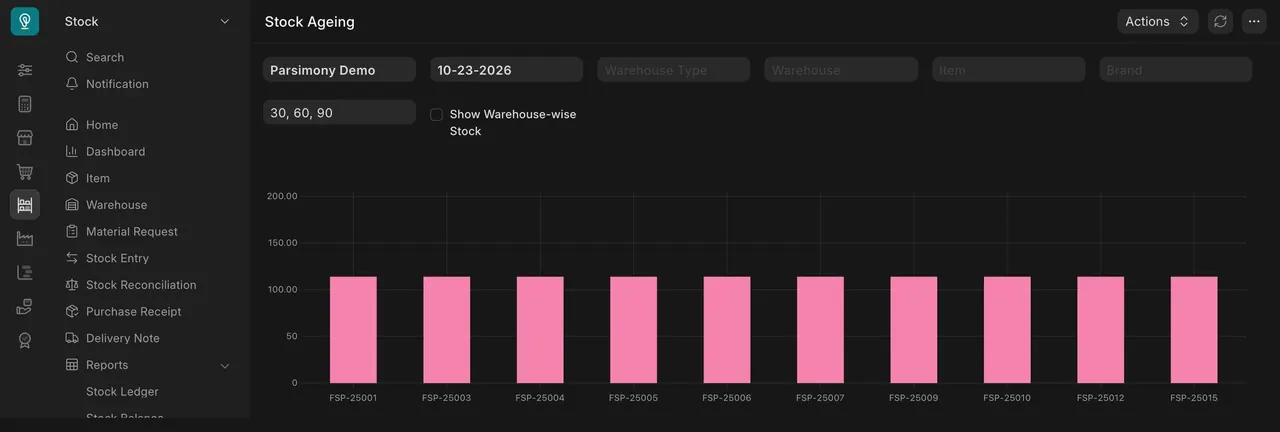Click the 30, 60, 90 ageing range field

click(339, 112)
